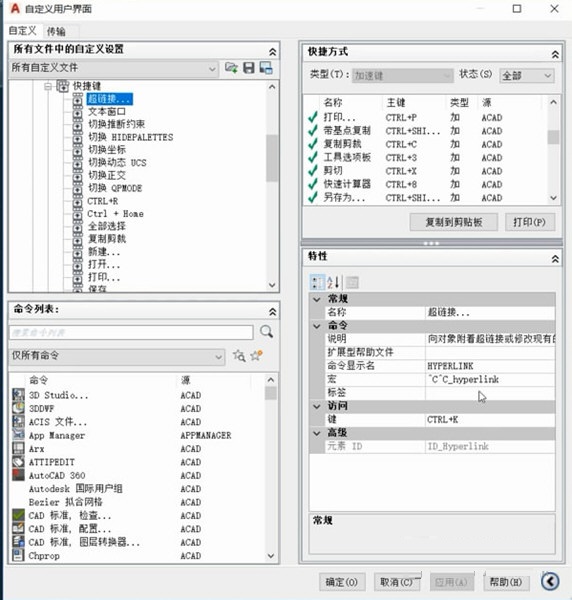The width and height of the screenshot is (572, 600).
Task: Select the 切换推断约束 tree item
Action: pos(117,124)
